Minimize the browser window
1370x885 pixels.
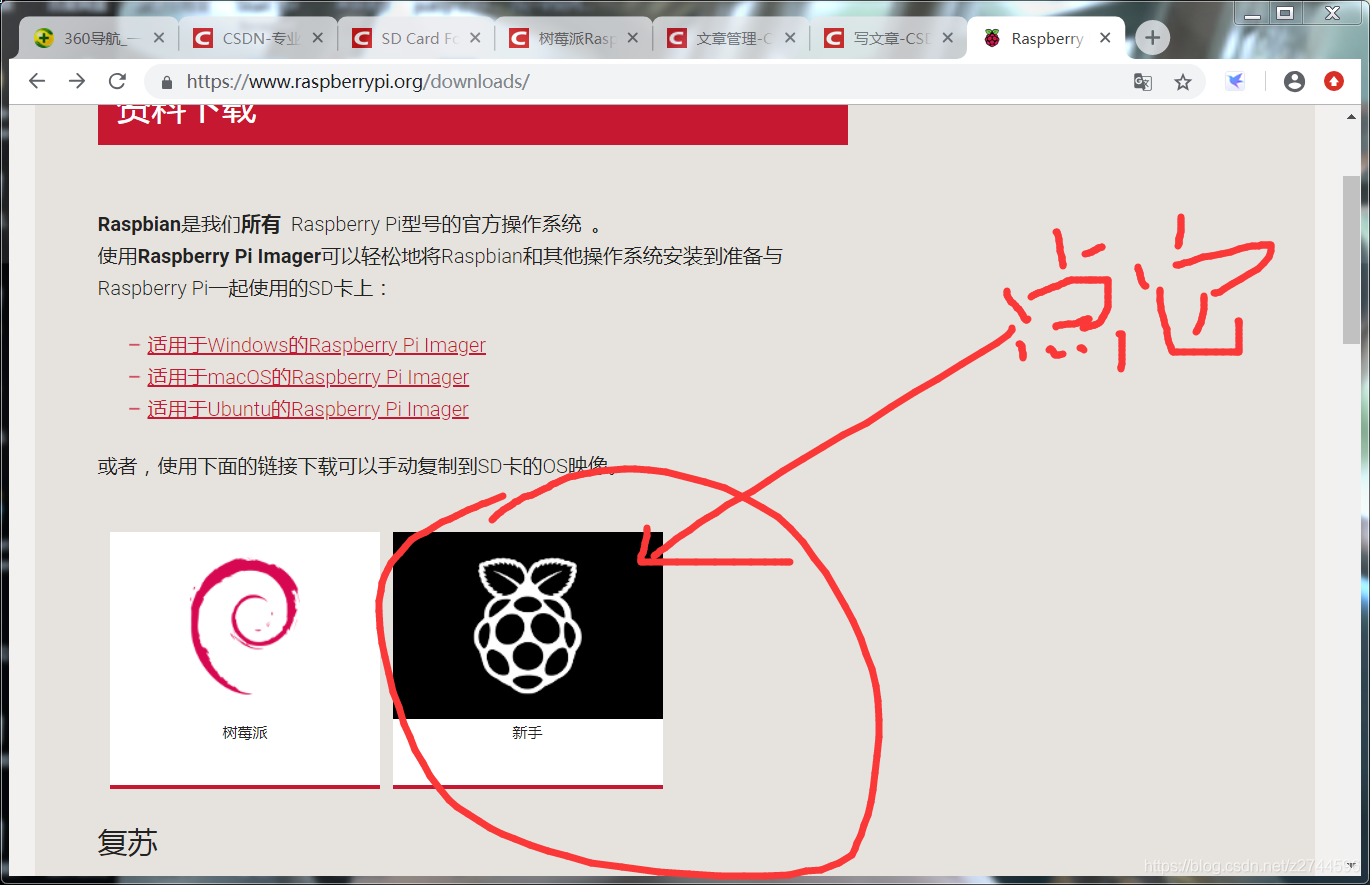point(1253,13)
